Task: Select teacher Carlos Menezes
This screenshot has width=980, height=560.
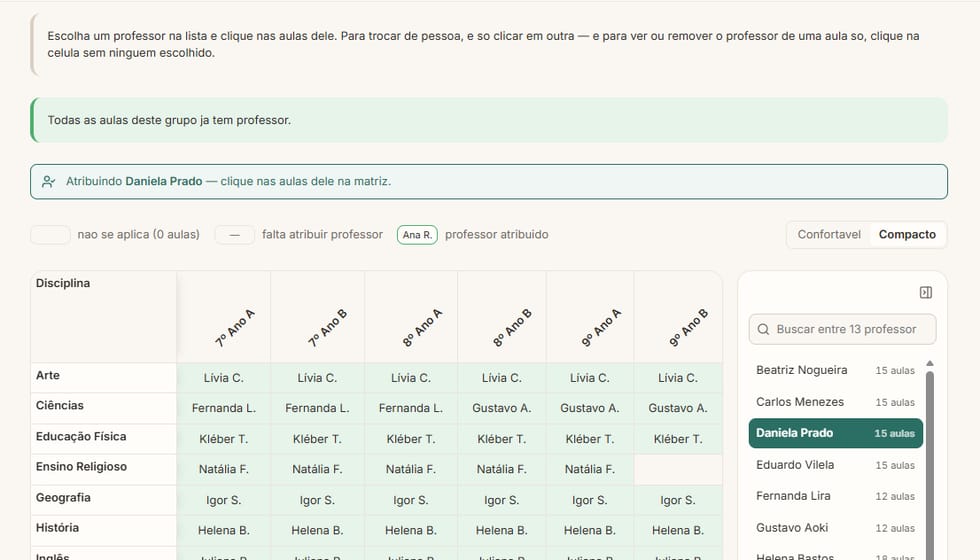Action: tap(836, 402)
